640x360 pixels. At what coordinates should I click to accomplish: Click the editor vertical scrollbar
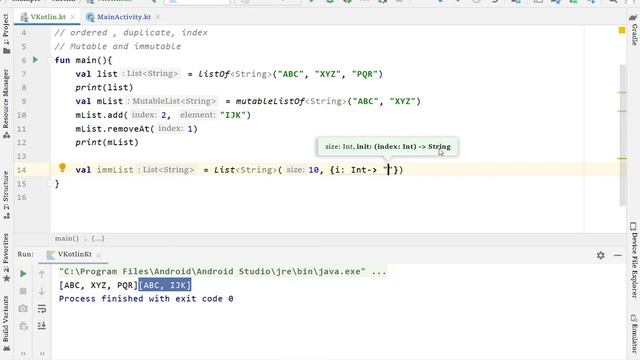(622, 135)
